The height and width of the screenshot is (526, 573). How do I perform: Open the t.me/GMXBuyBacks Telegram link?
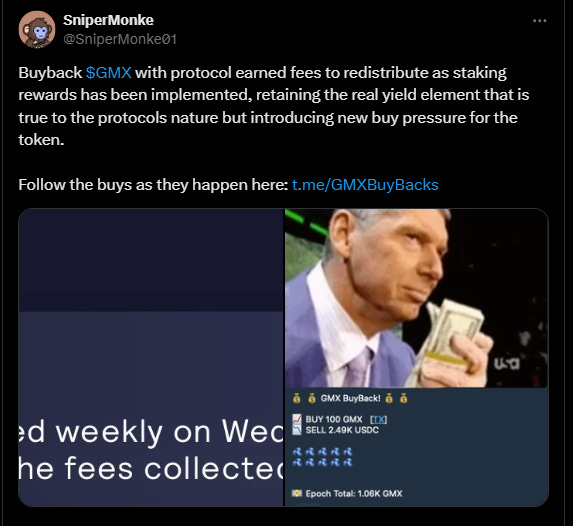click(365, 185)
